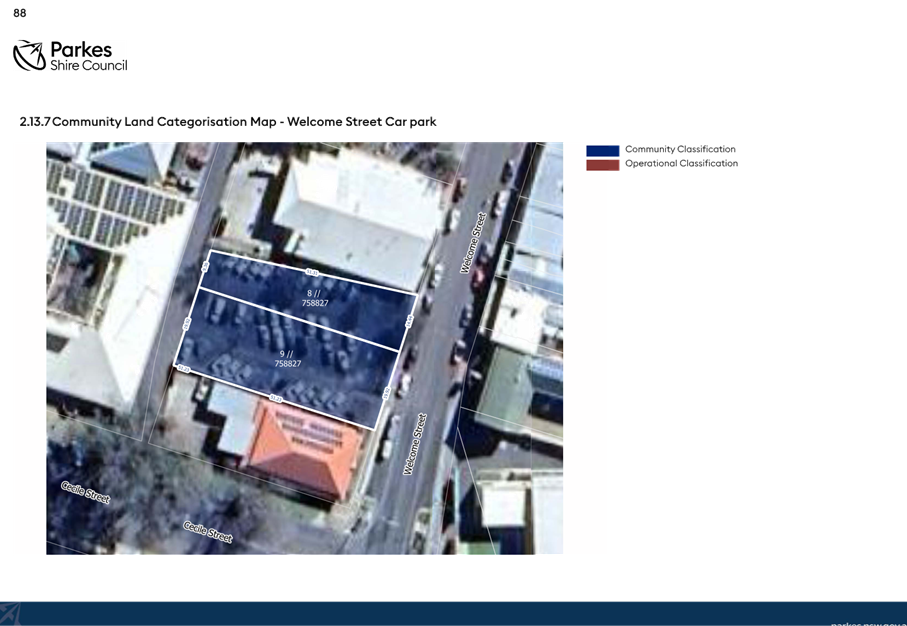Select the Lot 9 // 758827 parcel label

[x=287, y=359]
